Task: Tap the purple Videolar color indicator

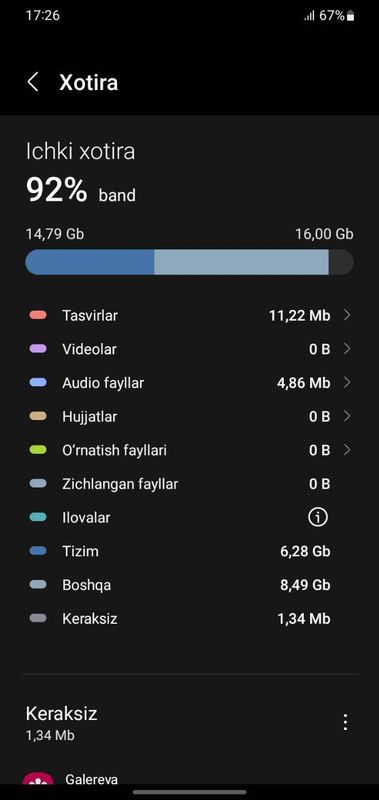Action: [38, 349]
